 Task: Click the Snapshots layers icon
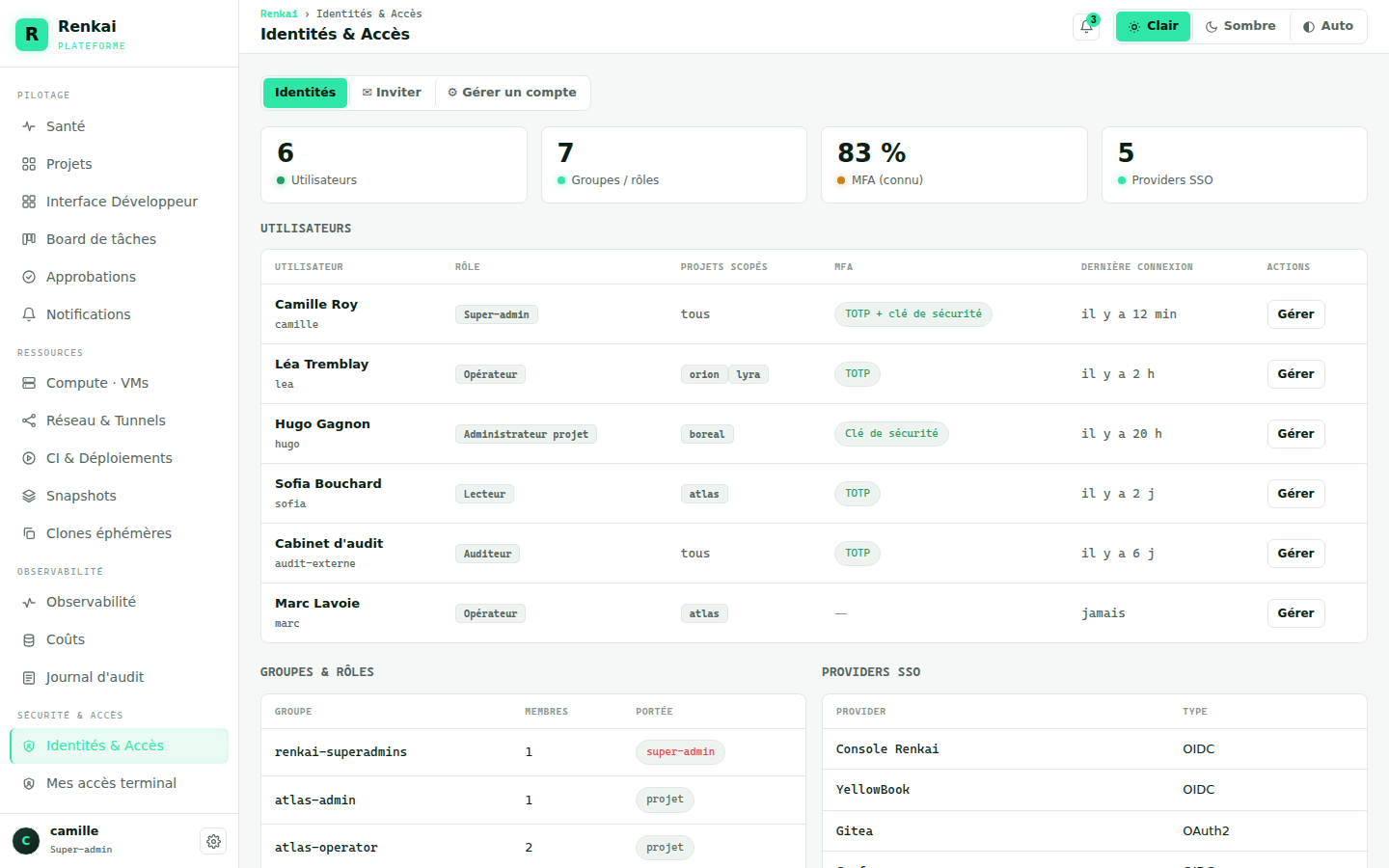(x=29, y=496)
